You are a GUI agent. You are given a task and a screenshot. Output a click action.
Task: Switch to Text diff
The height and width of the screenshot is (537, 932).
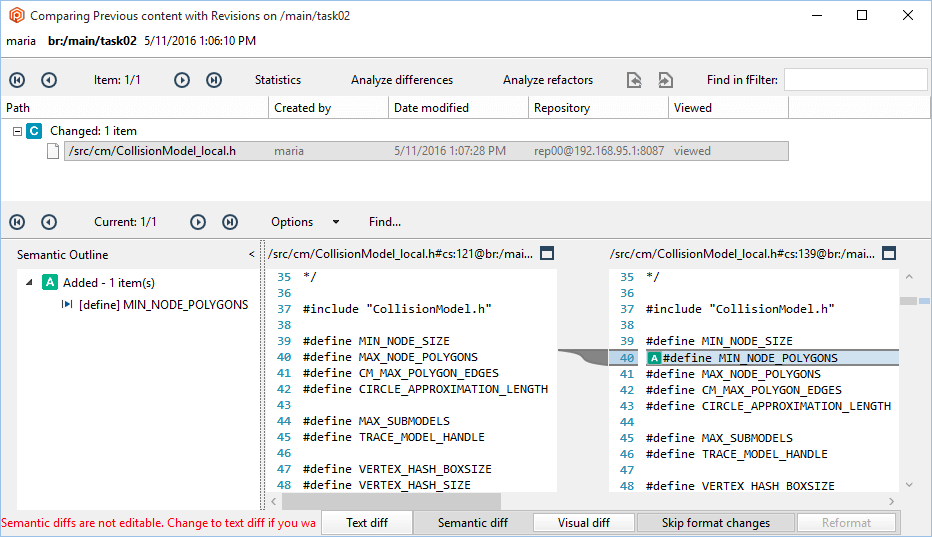point(367,523)
